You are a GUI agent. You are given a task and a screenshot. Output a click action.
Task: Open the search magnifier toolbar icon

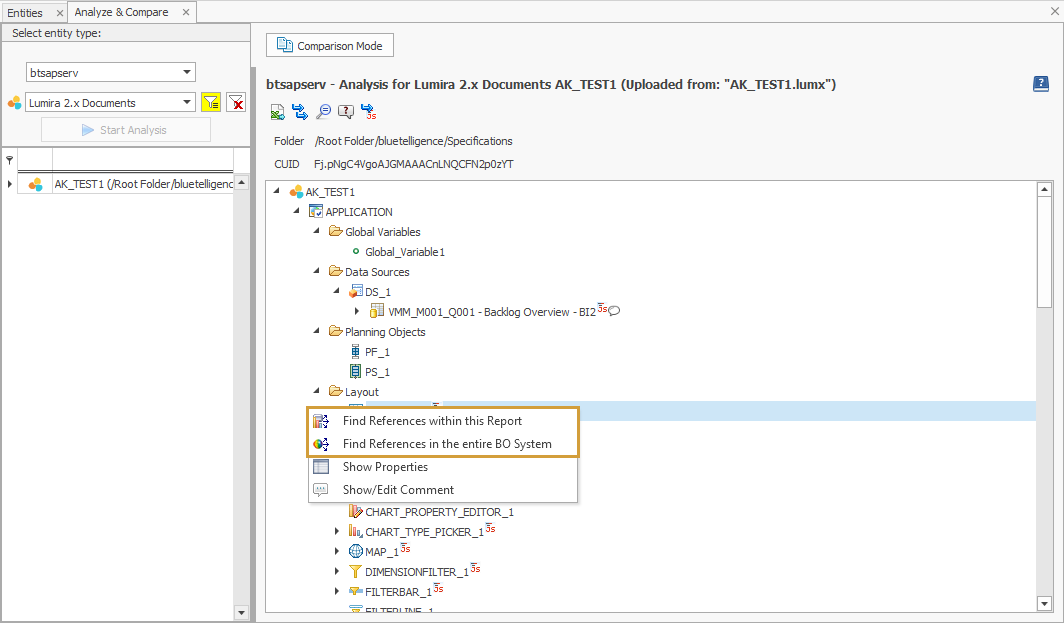tap(322, 111)
